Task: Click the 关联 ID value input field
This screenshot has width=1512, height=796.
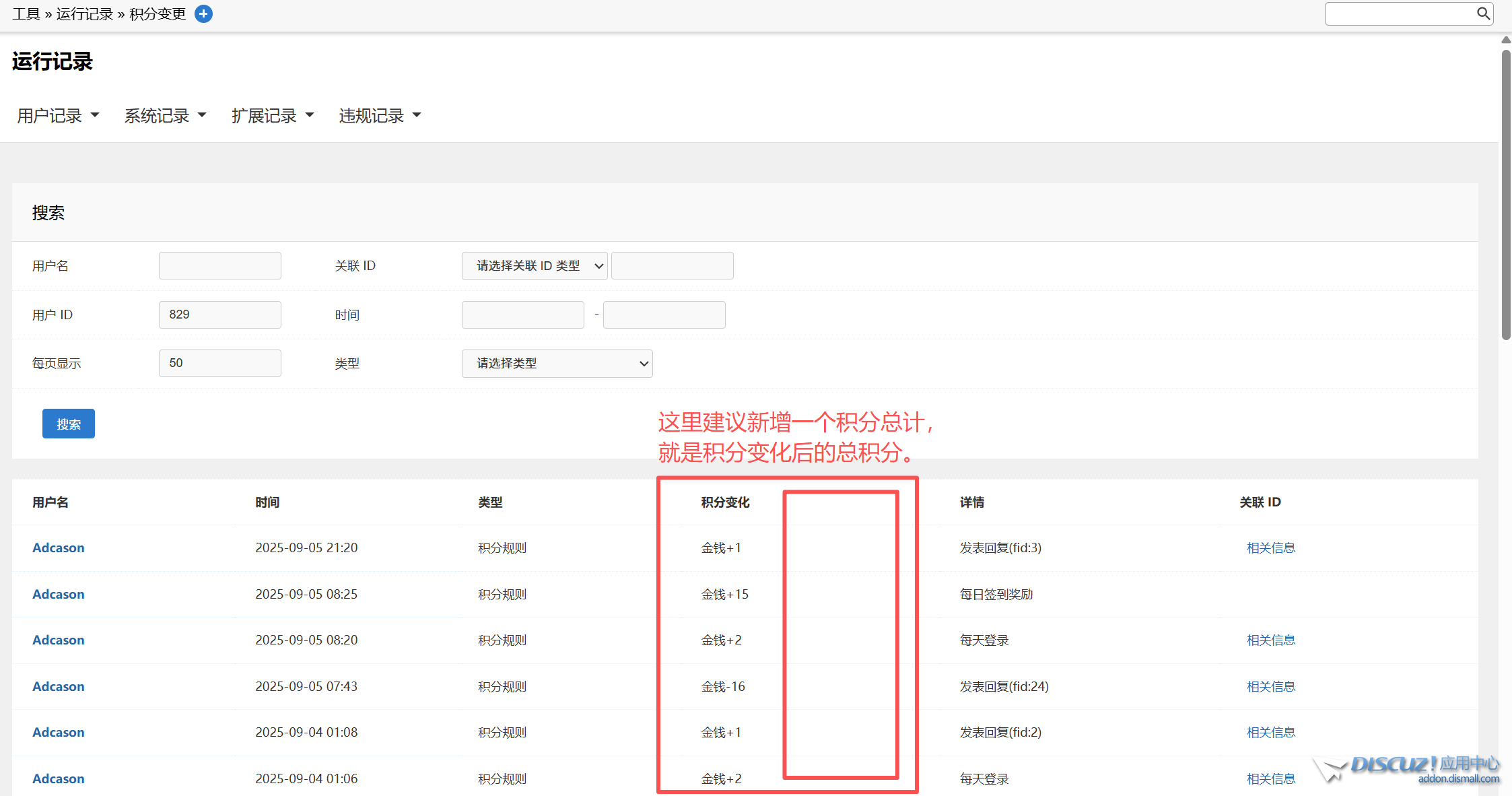Action: [x=673, y=266]
